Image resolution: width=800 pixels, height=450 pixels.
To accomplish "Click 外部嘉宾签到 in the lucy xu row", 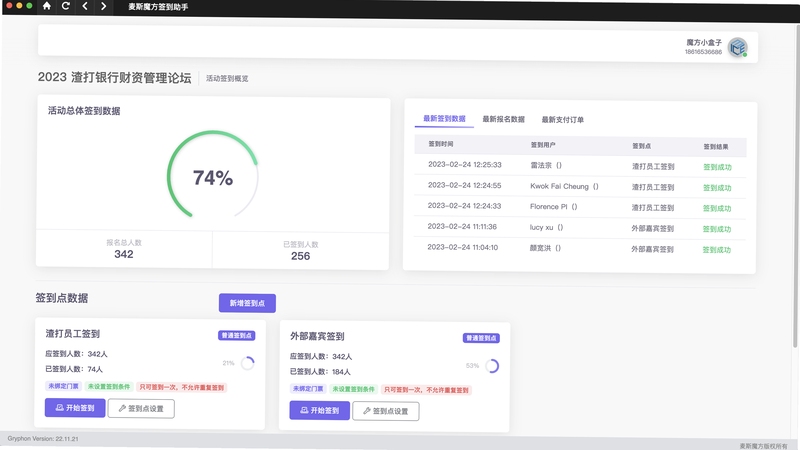I will click(653, 229).
